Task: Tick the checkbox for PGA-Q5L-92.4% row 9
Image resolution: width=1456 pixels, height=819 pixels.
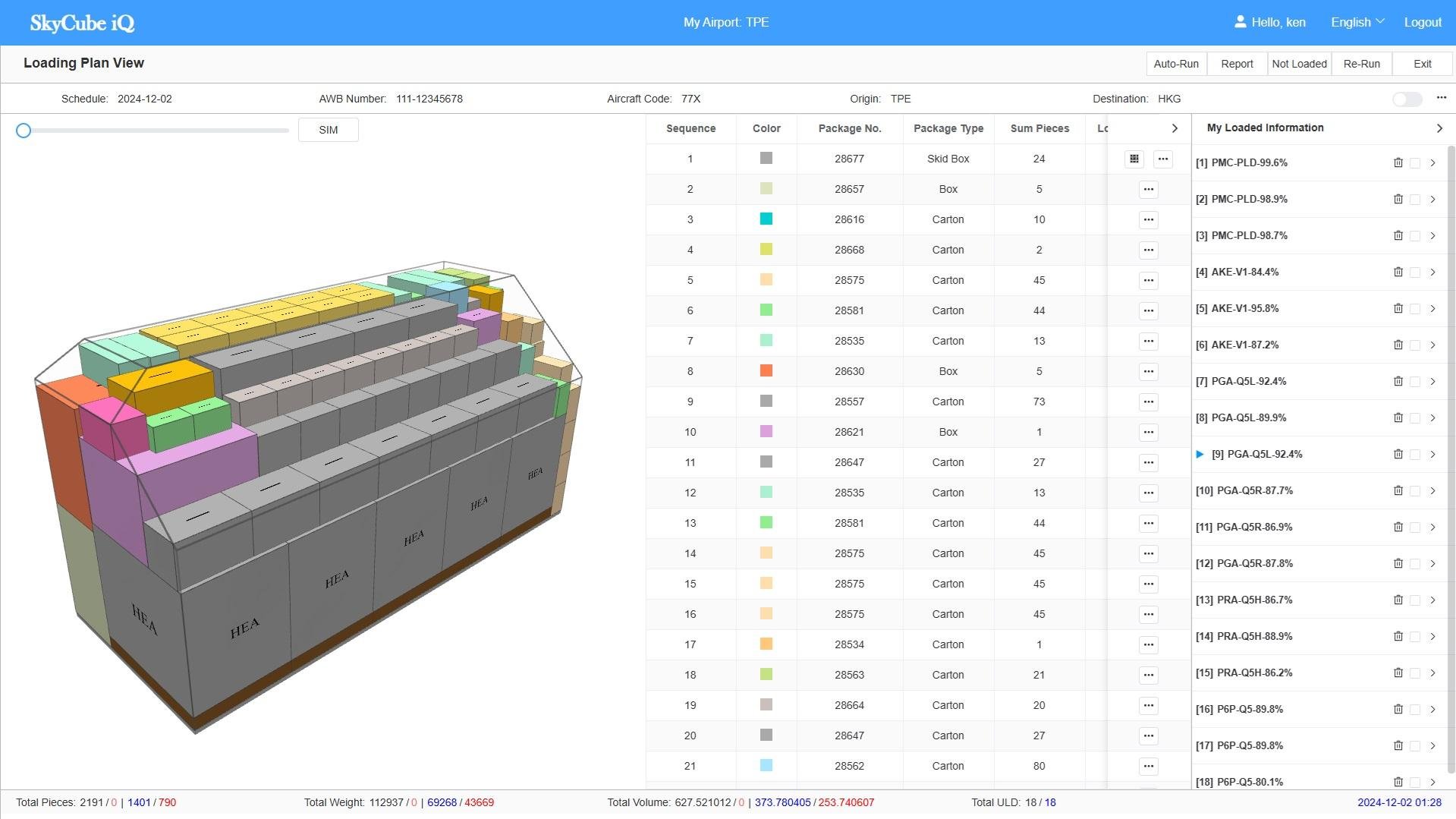Action: (1414, 455)
